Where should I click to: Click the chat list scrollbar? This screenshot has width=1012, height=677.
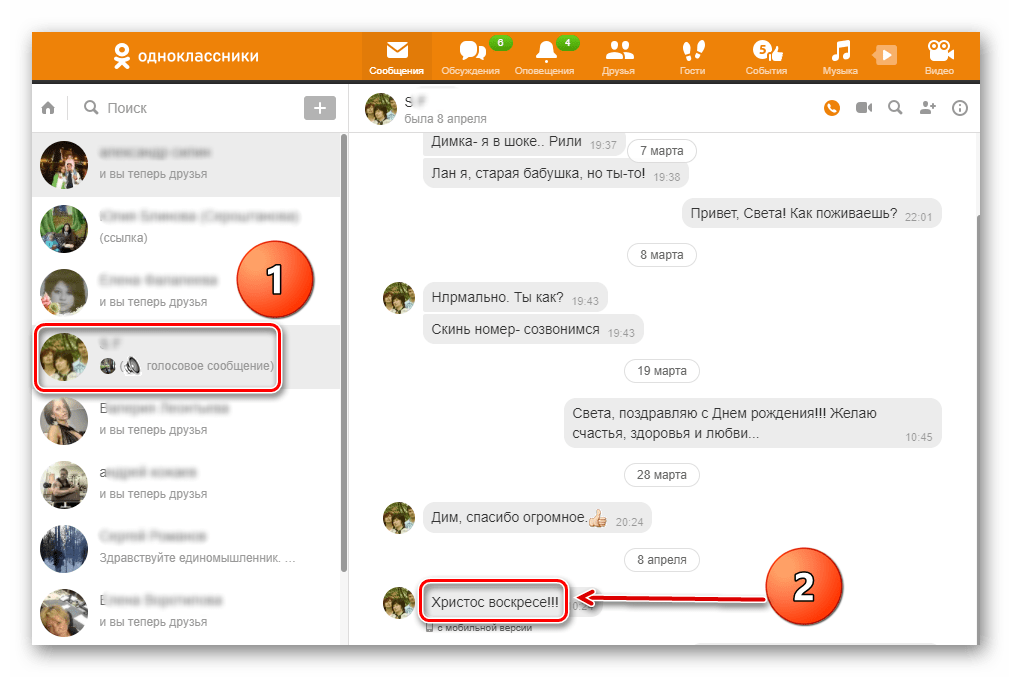coord(344,352)
